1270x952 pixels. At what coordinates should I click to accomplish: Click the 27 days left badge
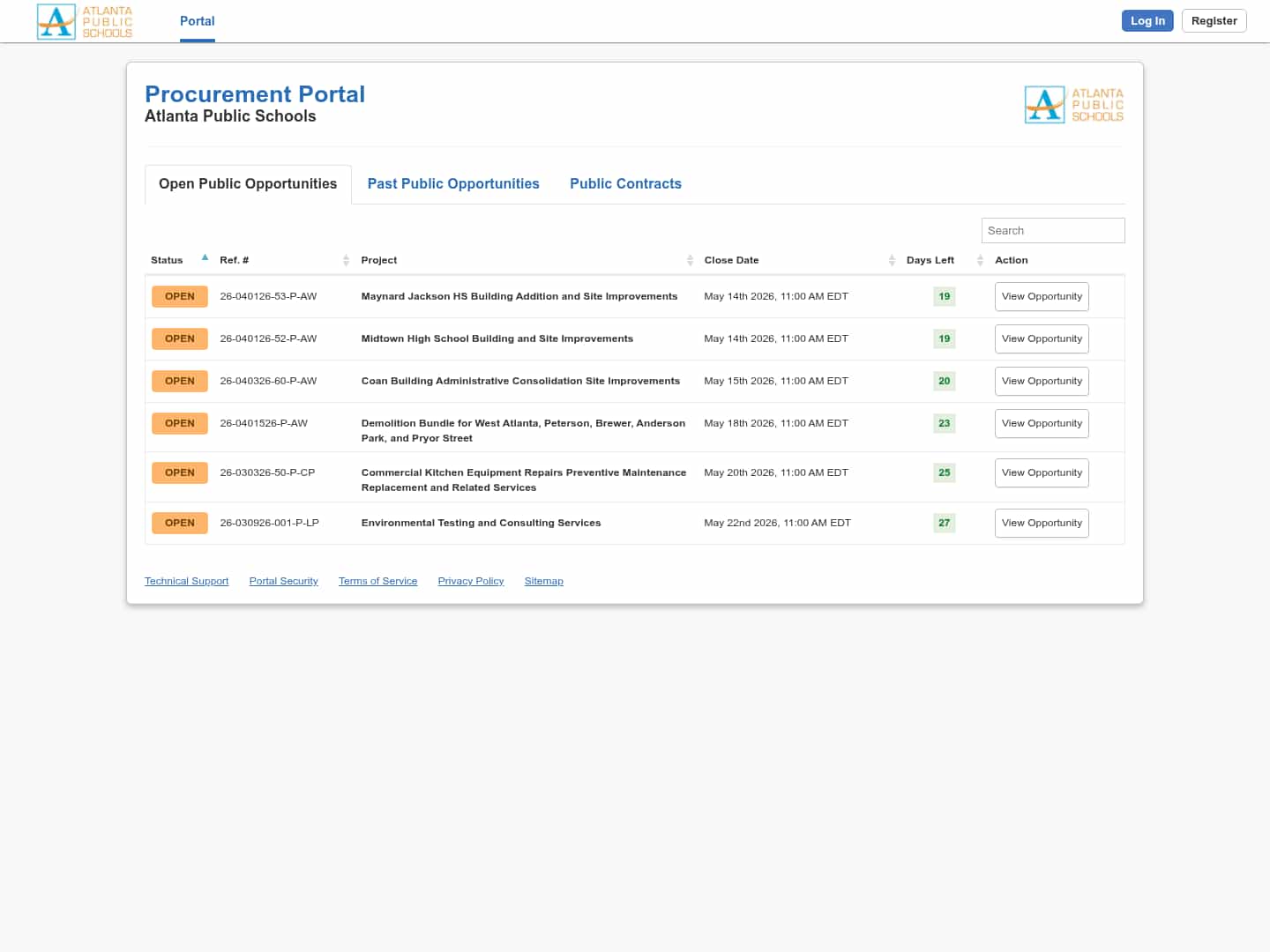tap(944, 523)
